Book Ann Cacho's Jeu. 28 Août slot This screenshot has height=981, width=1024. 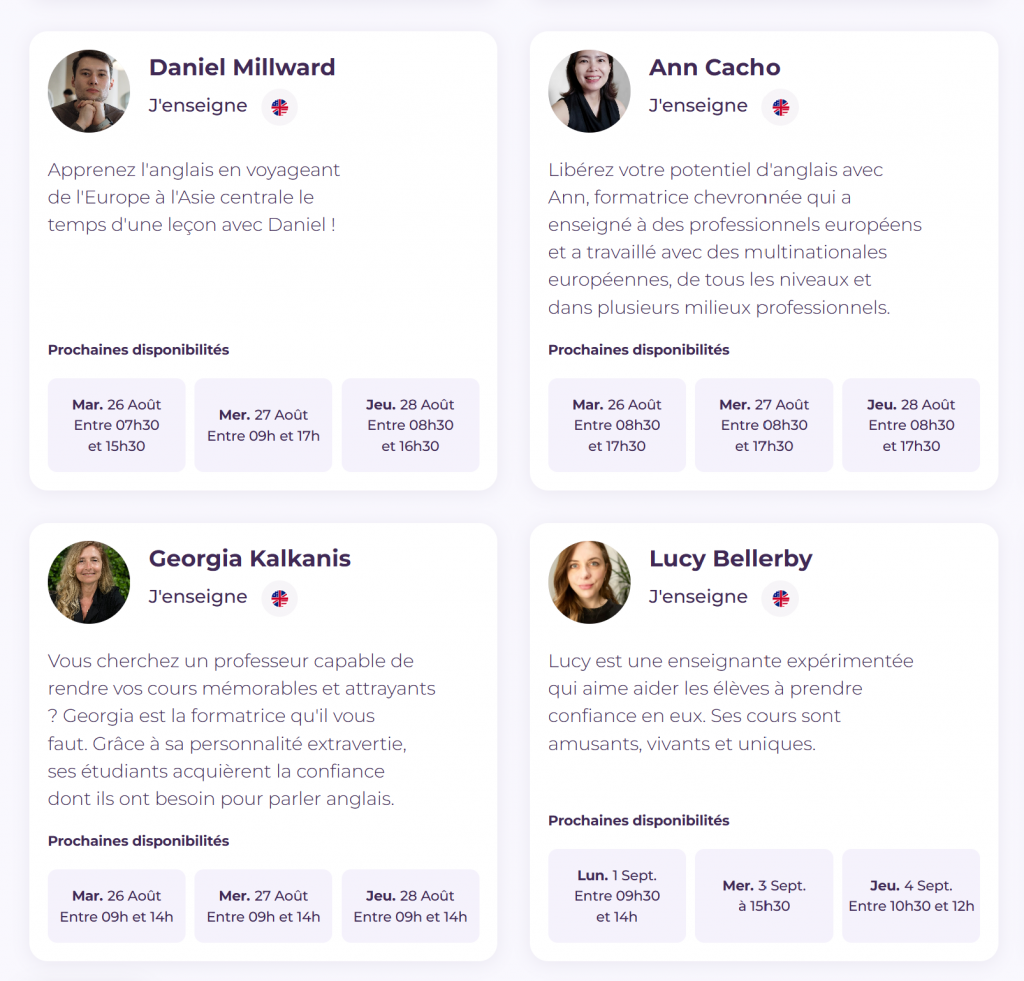pyautogui.click(x=910, y=425)
